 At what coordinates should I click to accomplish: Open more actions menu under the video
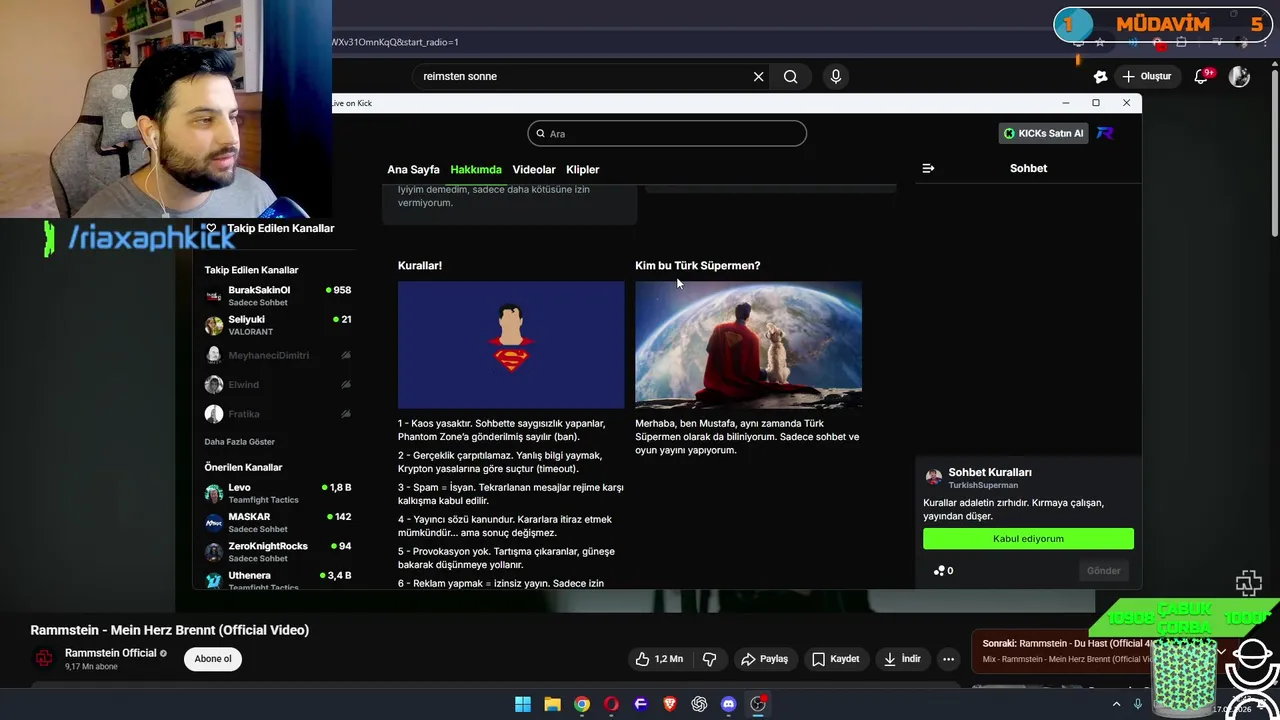948,659
